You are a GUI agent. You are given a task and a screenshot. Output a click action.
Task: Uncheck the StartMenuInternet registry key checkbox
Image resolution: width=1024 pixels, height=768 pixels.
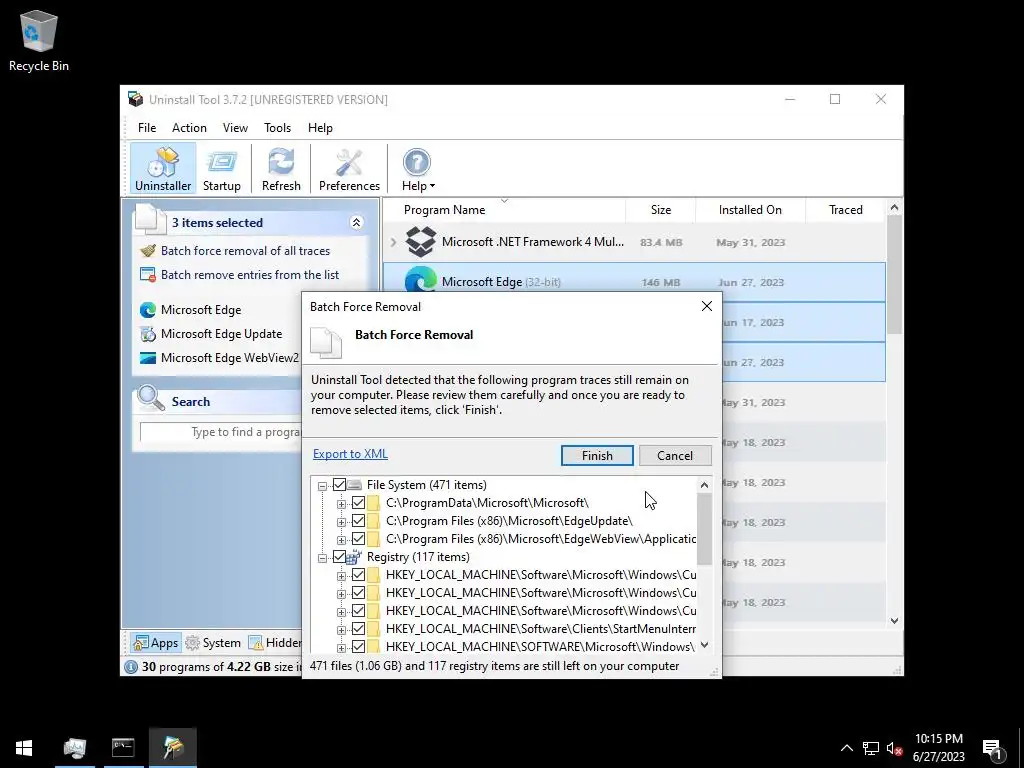(x=358, y=629)
